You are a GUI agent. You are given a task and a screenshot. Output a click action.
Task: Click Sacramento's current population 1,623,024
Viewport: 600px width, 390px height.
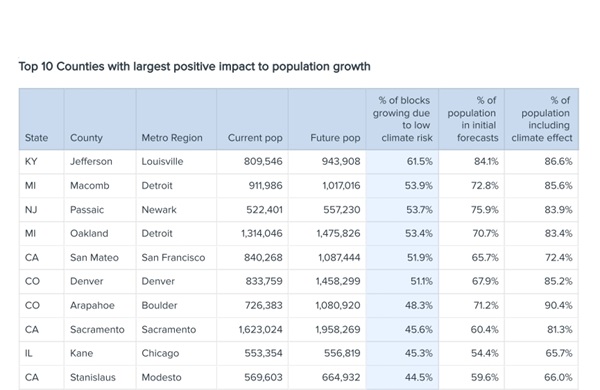[x=261, y=330]
